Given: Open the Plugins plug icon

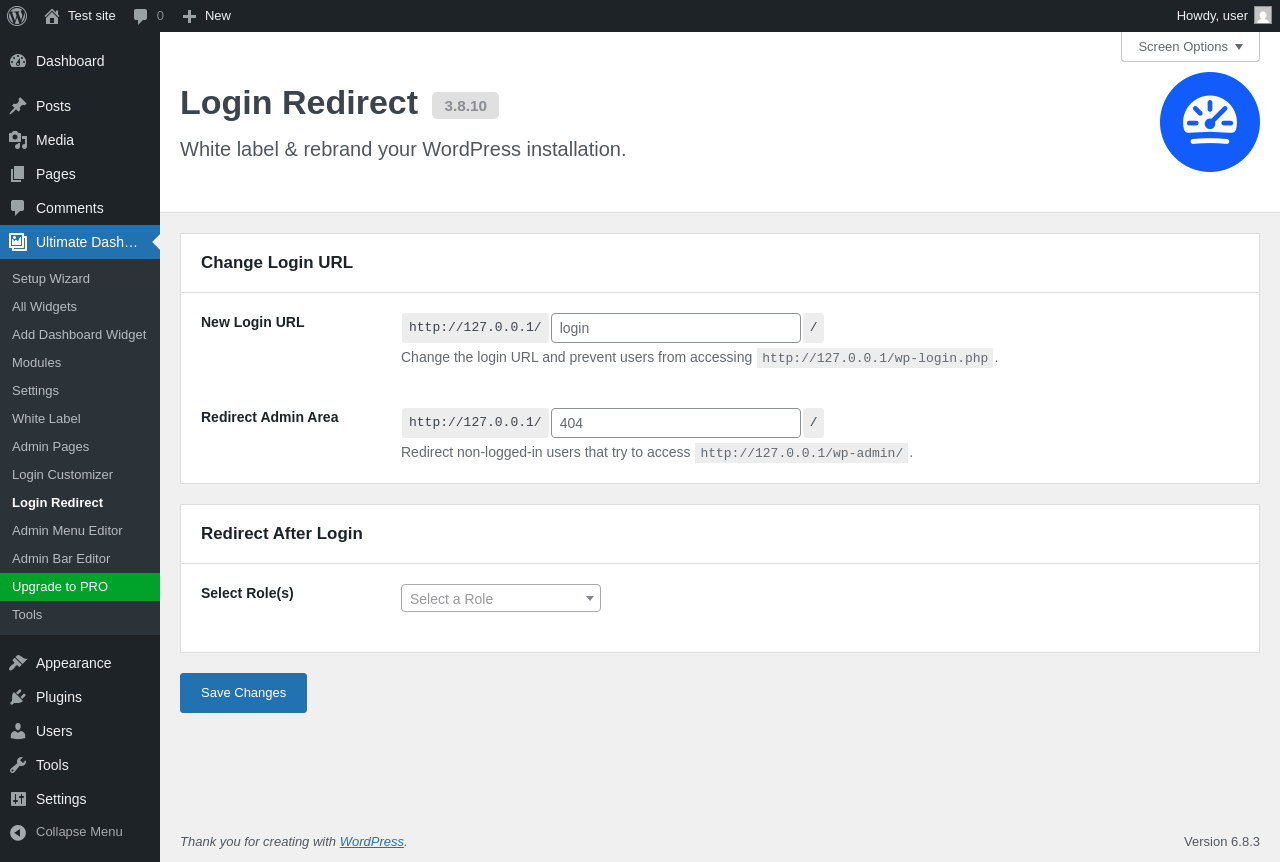Looking at the screenshot, I should (x=18, y=697).
